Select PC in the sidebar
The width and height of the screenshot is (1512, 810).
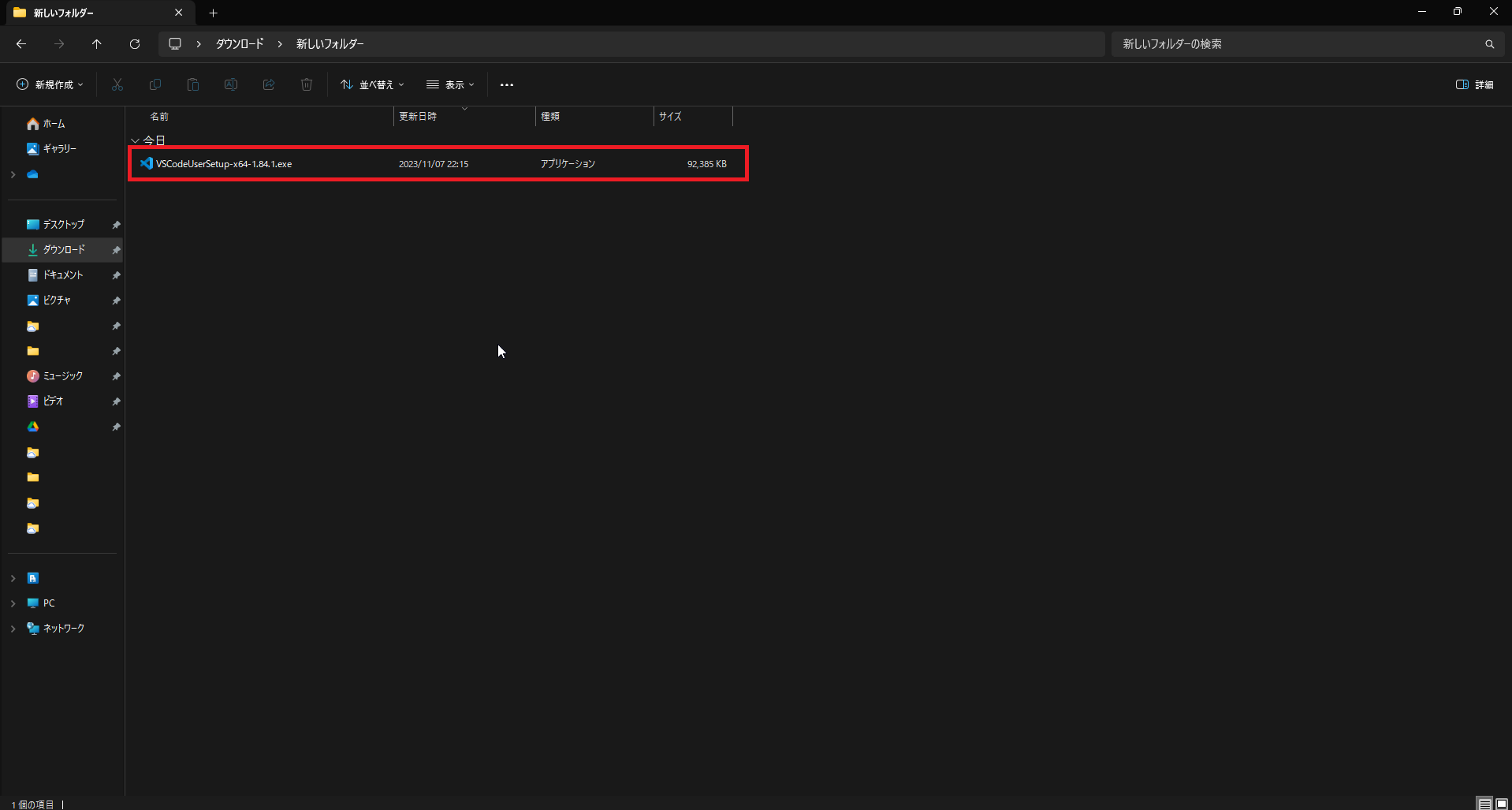coord(49,603)
